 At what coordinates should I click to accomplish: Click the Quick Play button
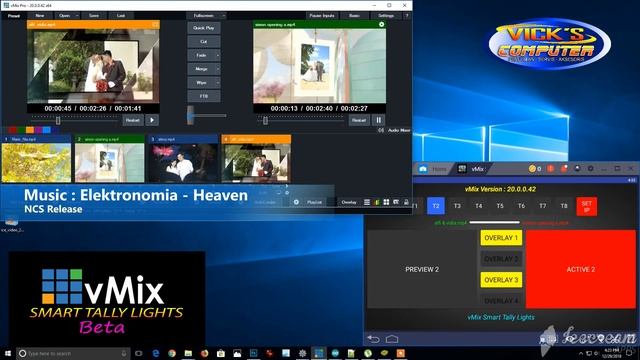coord(204,28)
